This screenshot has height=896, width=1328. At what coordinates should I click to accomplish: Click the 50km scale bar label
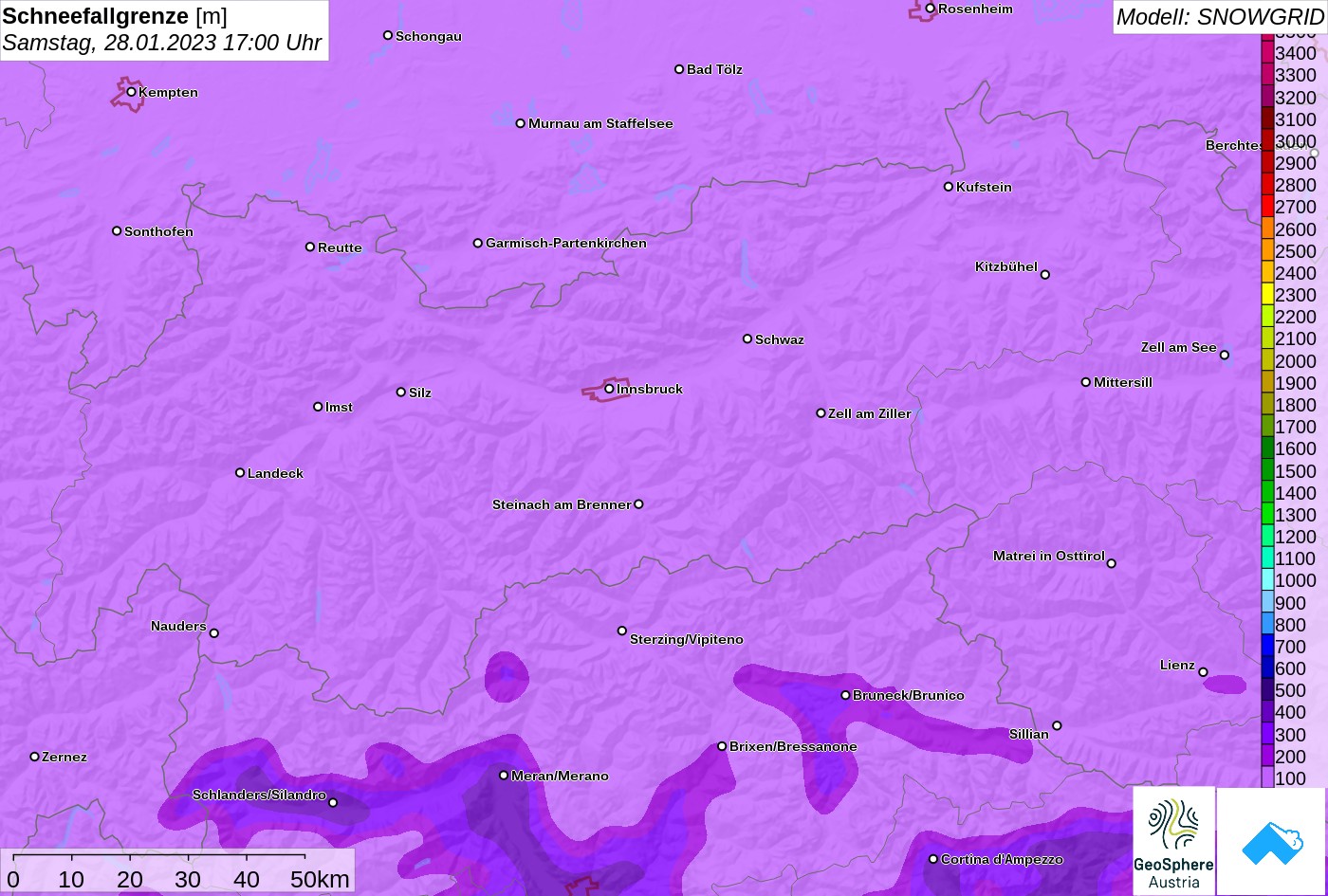[x=320, y=879]
